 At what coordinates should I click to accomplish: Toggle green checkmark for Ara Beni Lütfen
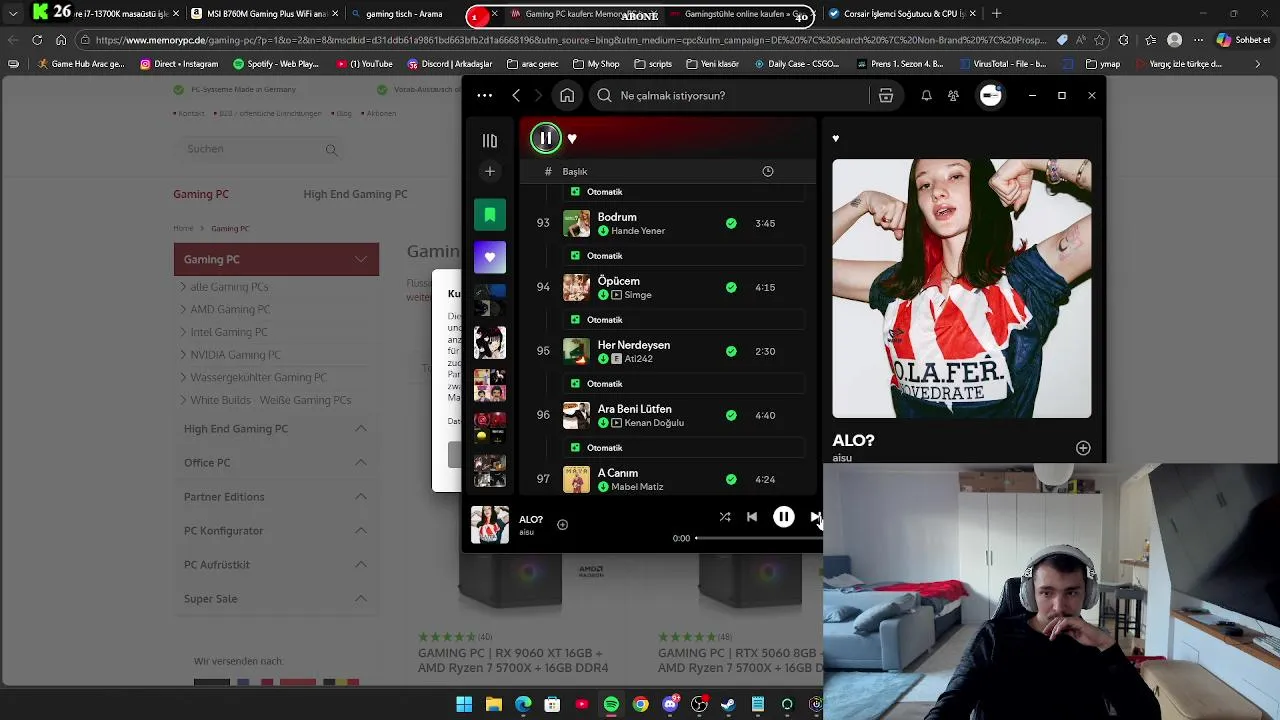[x=731, y=415]
